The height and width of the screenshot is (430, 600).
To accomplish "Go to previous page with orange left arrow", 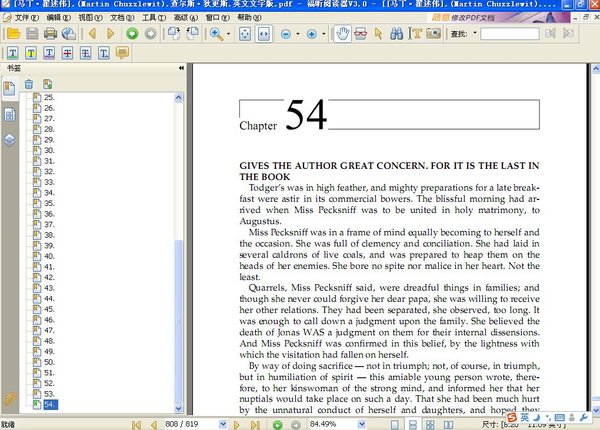I will (x=92, y=34).
